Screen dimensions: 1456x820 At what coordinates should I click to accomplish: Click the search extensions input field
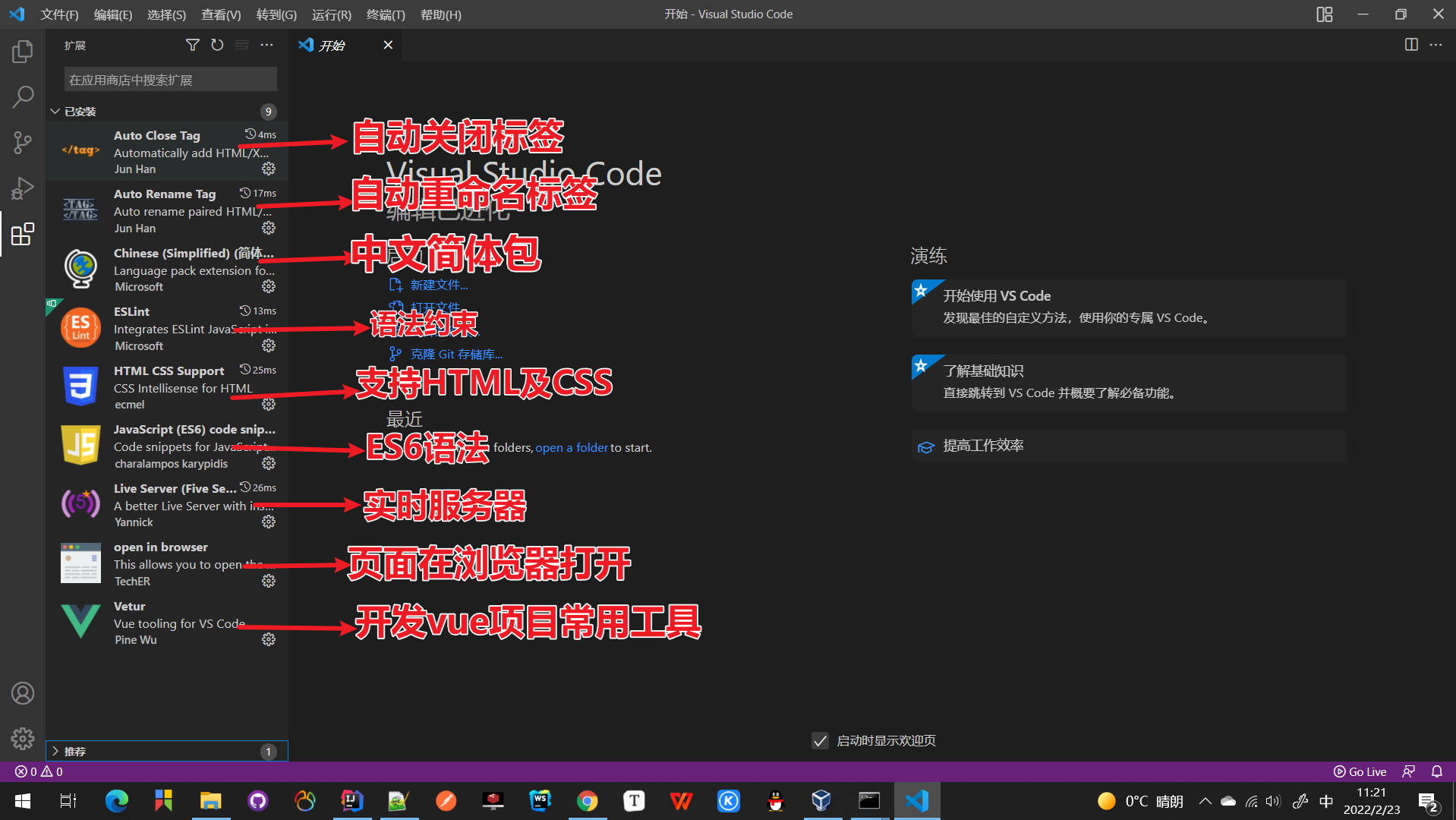click(x=169, y=79)
